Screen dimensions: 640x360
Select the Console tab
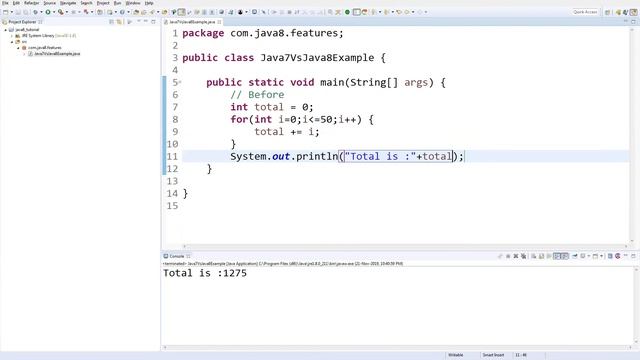[x=177, y=256]
